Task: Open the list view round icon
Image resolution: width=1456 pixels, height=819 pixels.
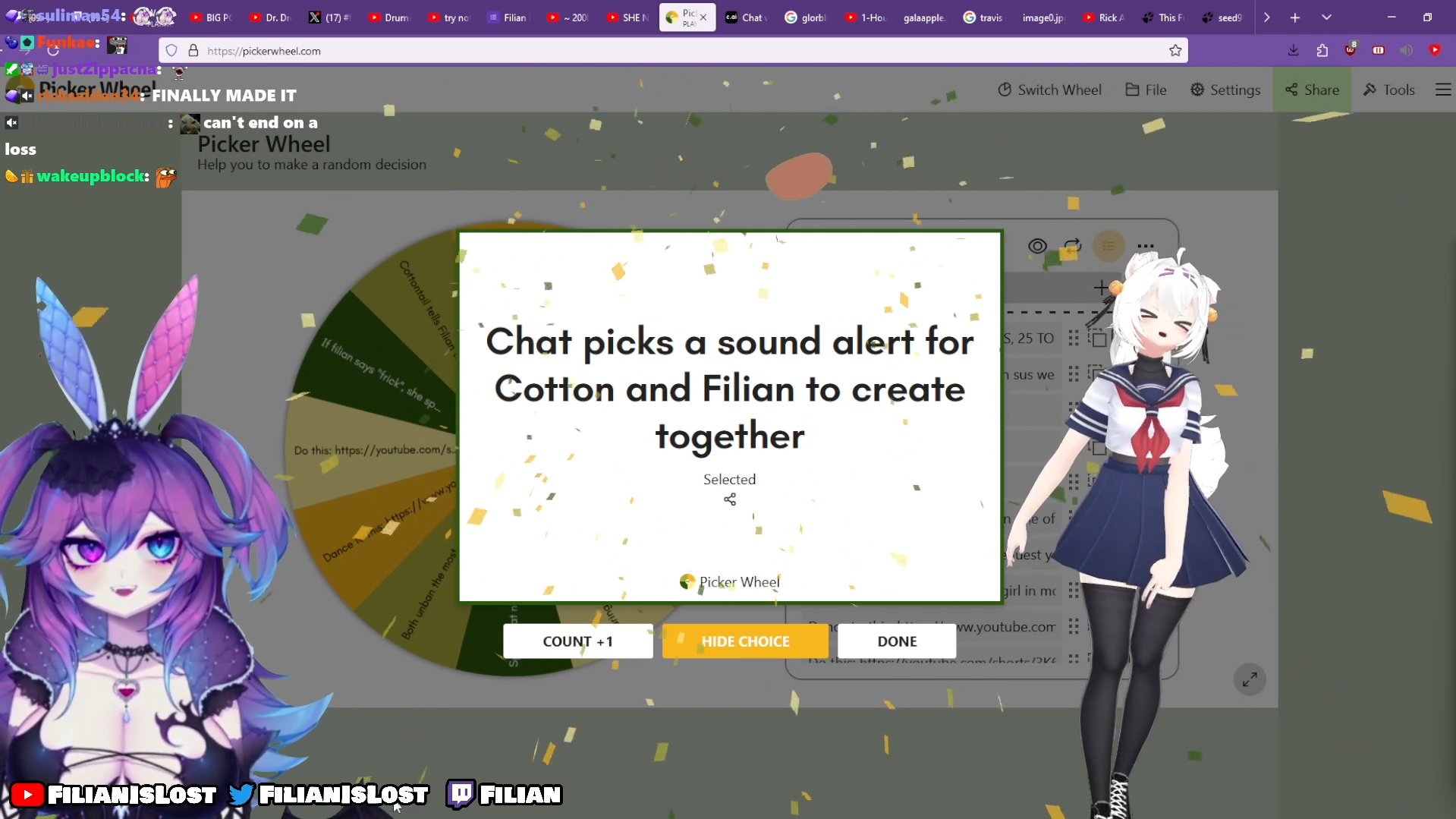Action: [1109, 246]
